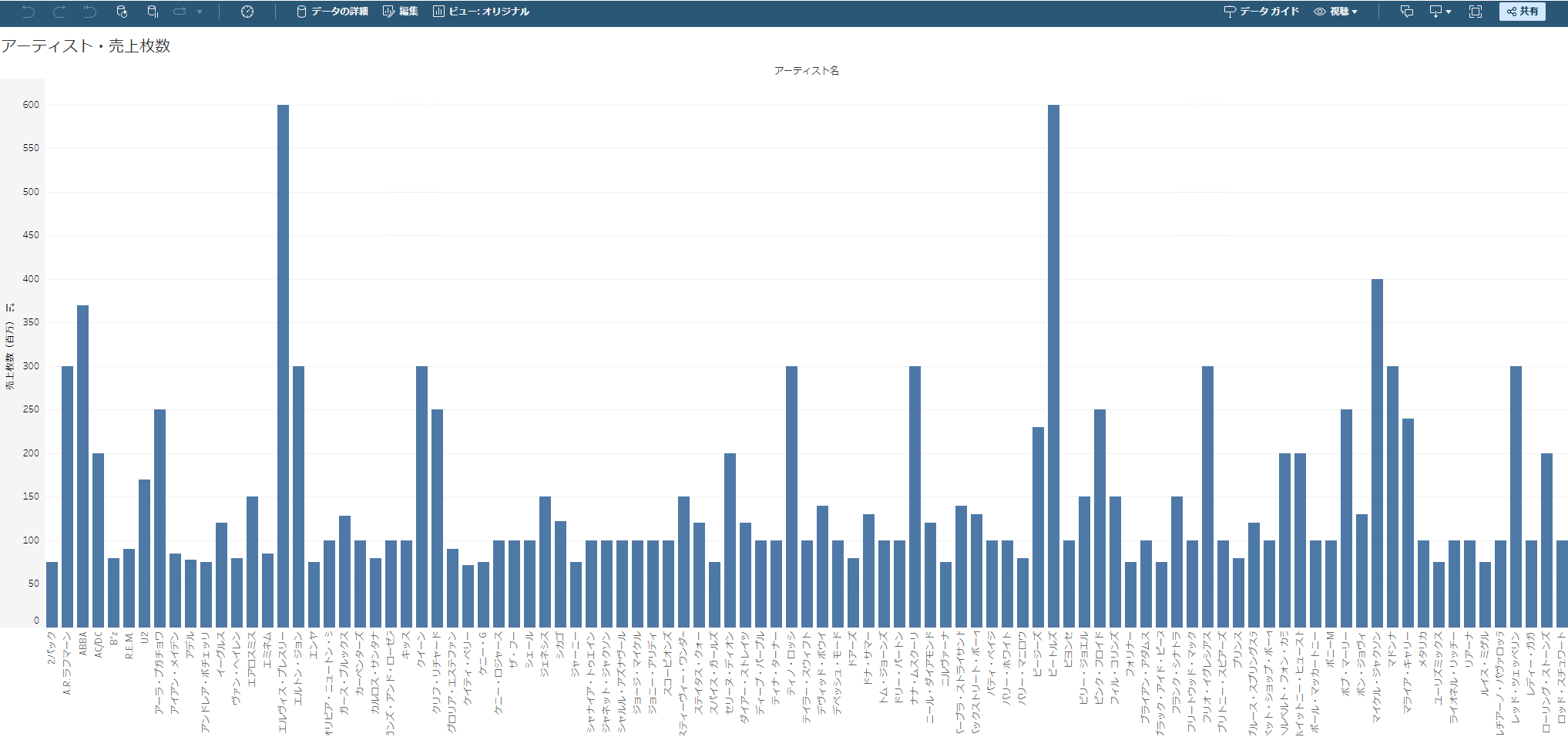Select the ボブ・マーリー bar
The width and height of the screenshot is (1568, 737).
(x=1346, y=518)
